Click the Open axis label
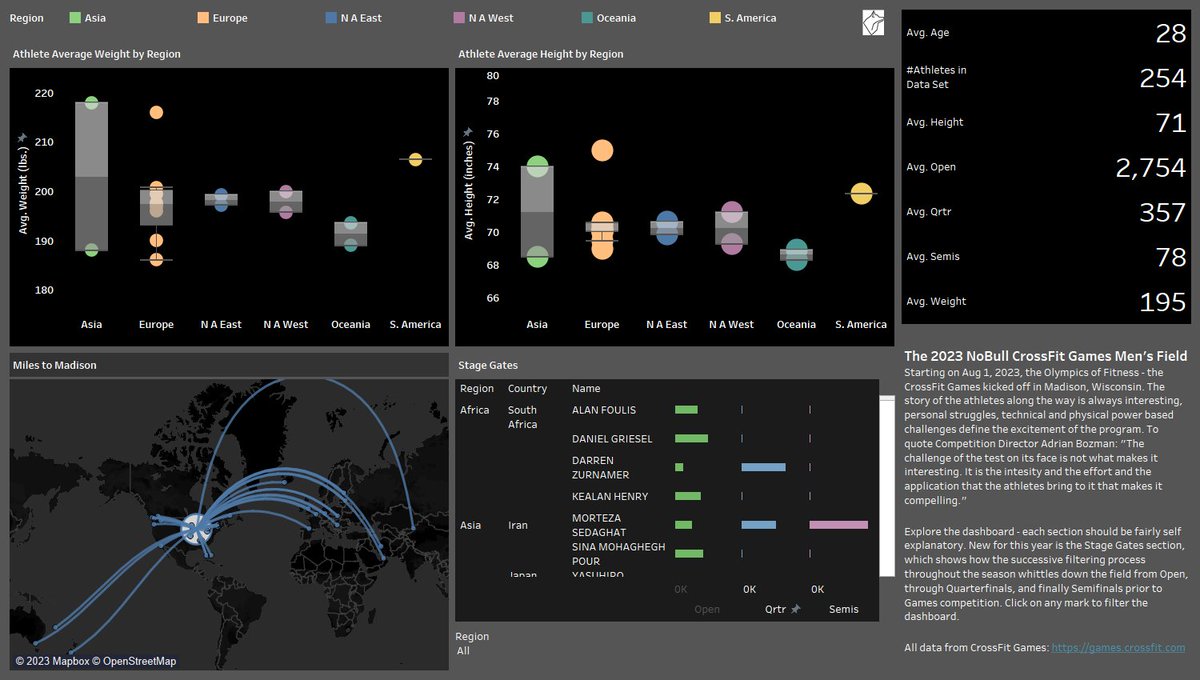Viewport: 1200px width, 680px height. 707,609
